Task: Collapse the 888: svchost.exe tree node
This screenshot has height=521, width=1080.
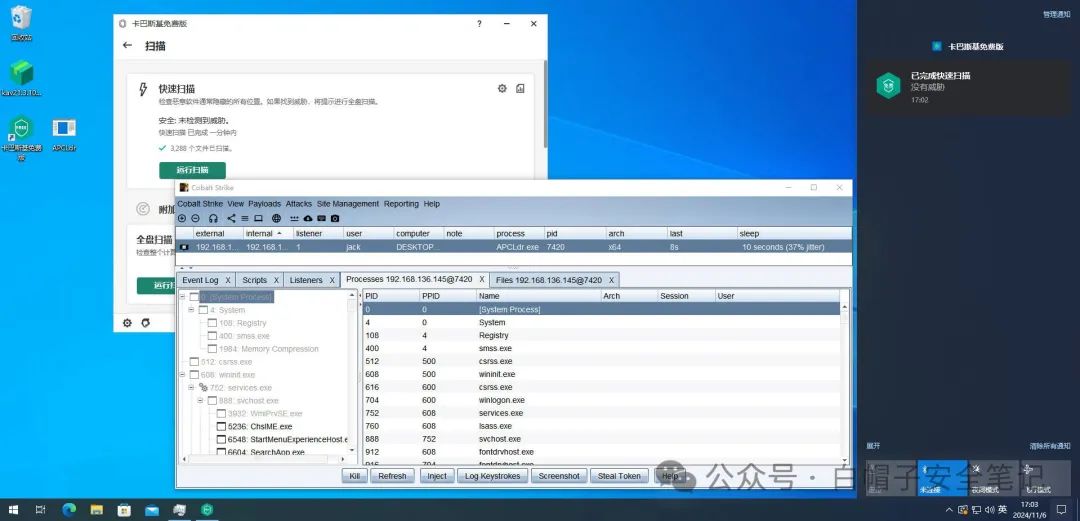Action: click(200, 400)
